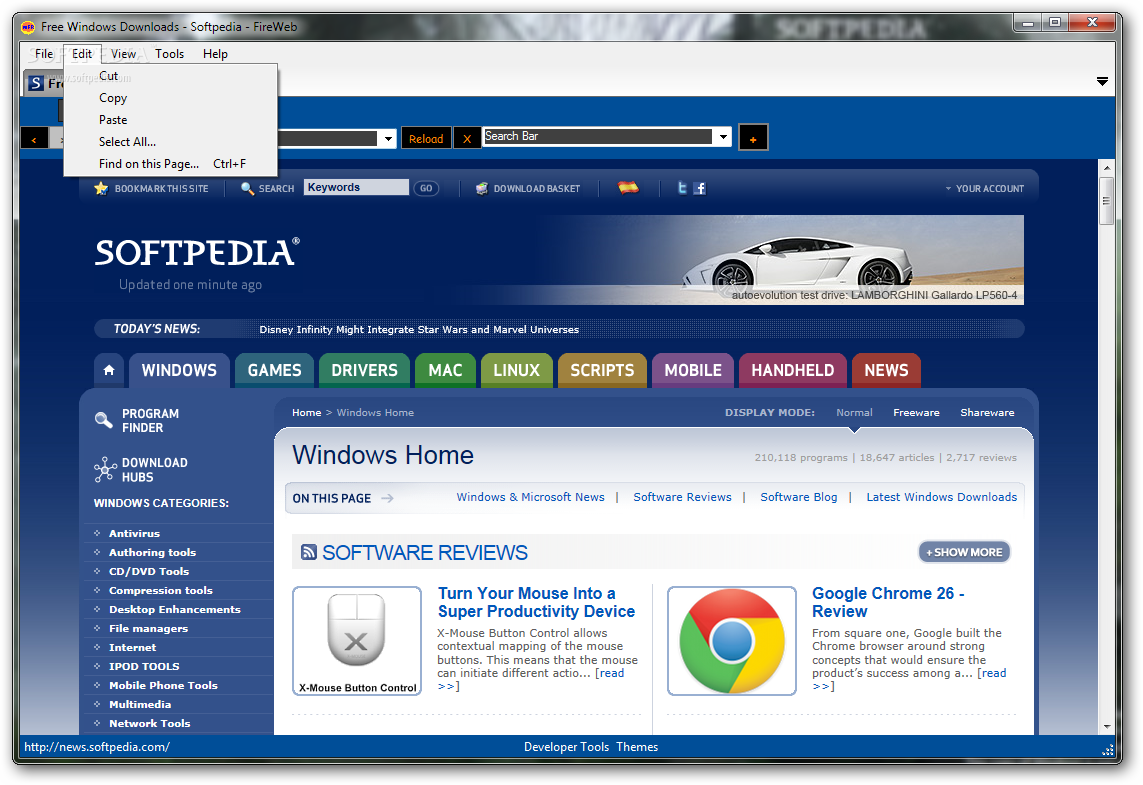Select the Windows tab

pos(179,370)
